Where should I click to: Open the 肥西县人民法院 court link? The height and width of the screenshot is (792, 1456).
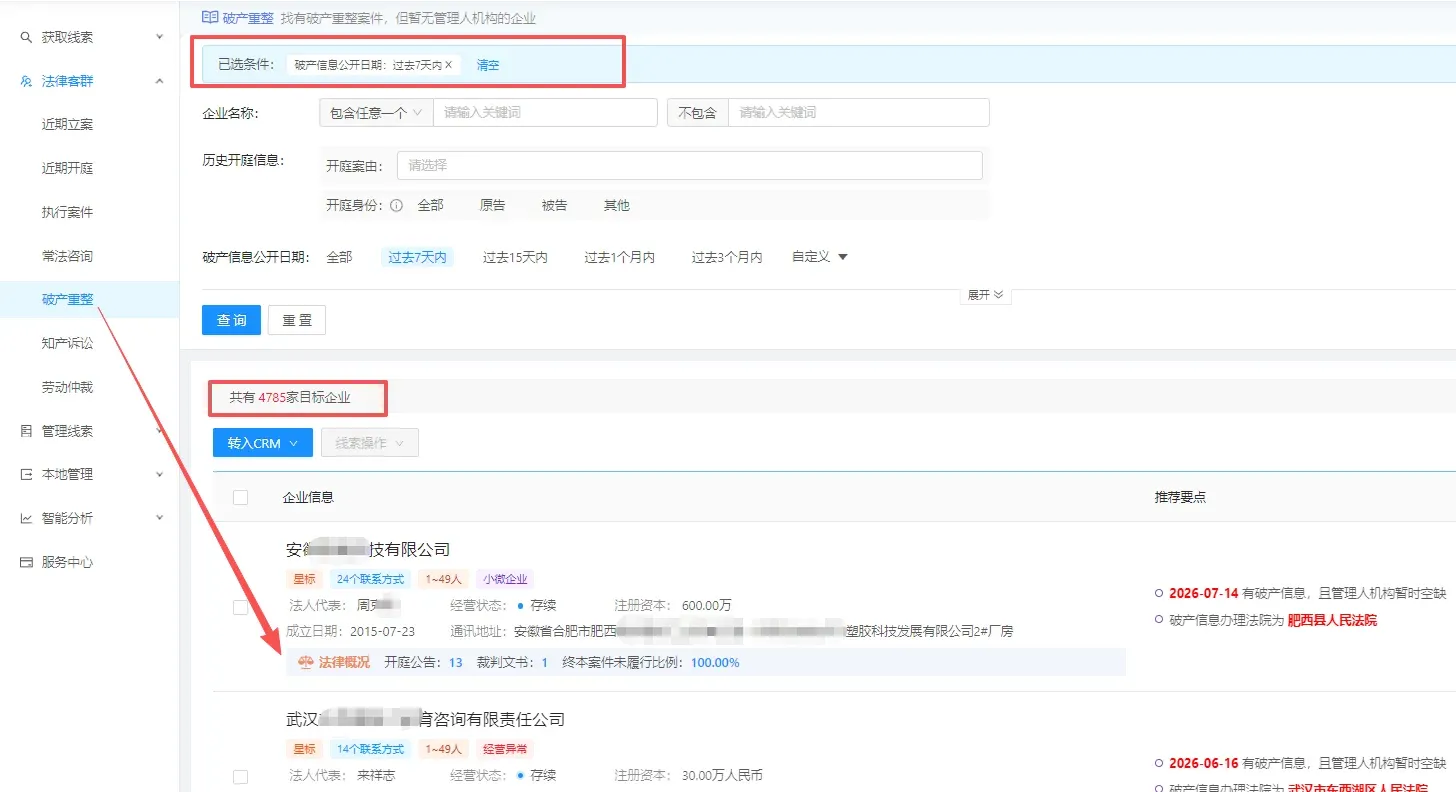click(x=1332, y=620)
